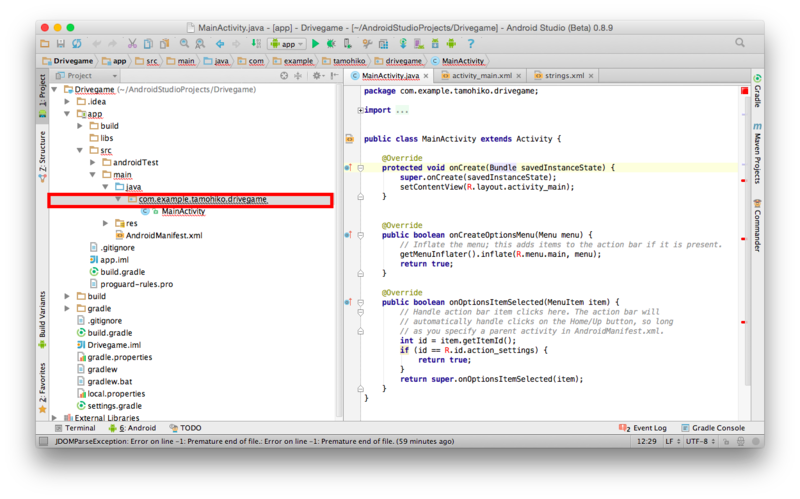This screenshot has height=499, width=800.
Task: Expand External Libraries node
Action: tap(54, 418)
